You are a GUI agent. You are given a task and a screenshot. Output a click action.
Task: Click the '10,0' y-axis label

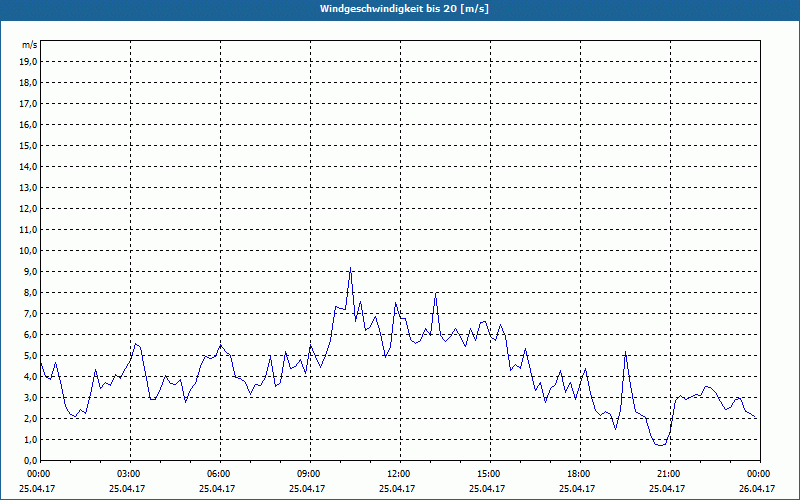(29, 251)
